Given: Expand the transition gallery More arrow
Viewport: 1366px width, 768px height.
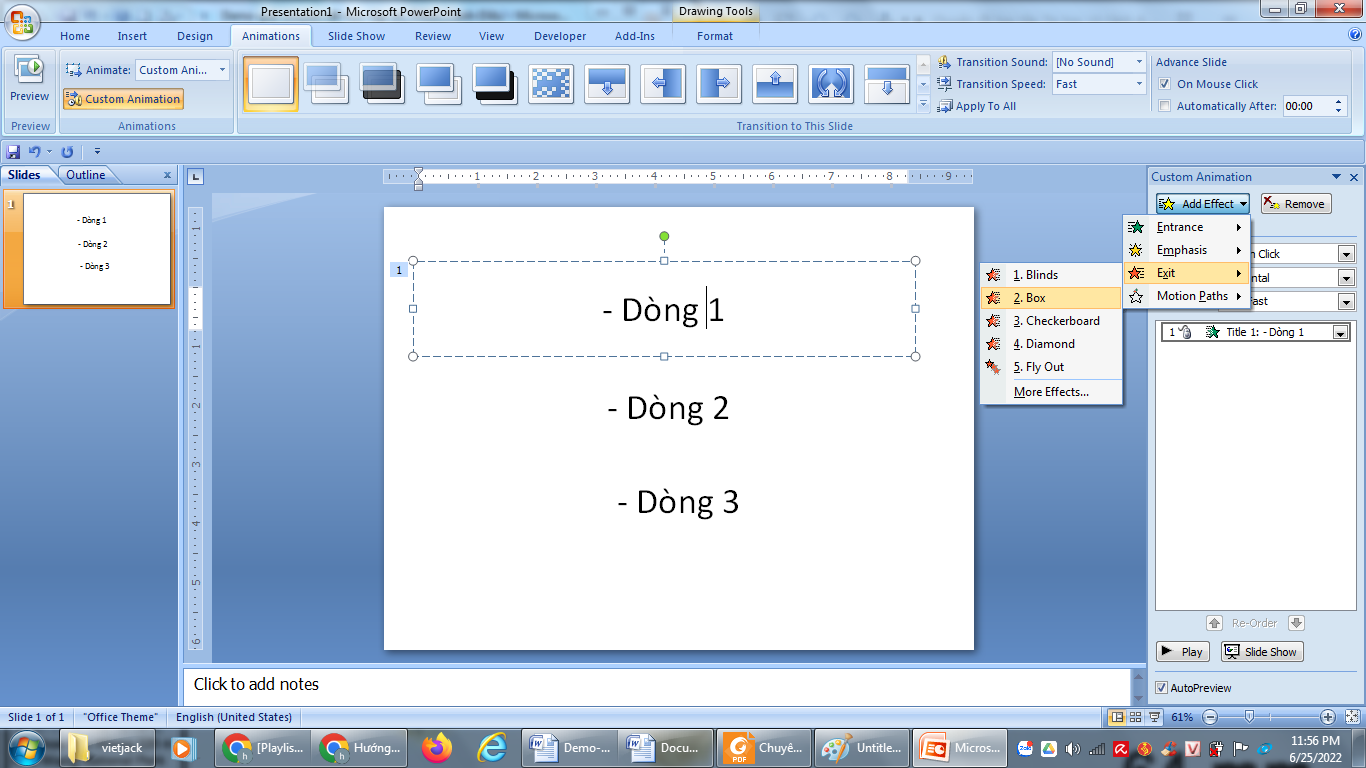Looking at the screenshot, I should pyautogui.click(x=923, y=103).
